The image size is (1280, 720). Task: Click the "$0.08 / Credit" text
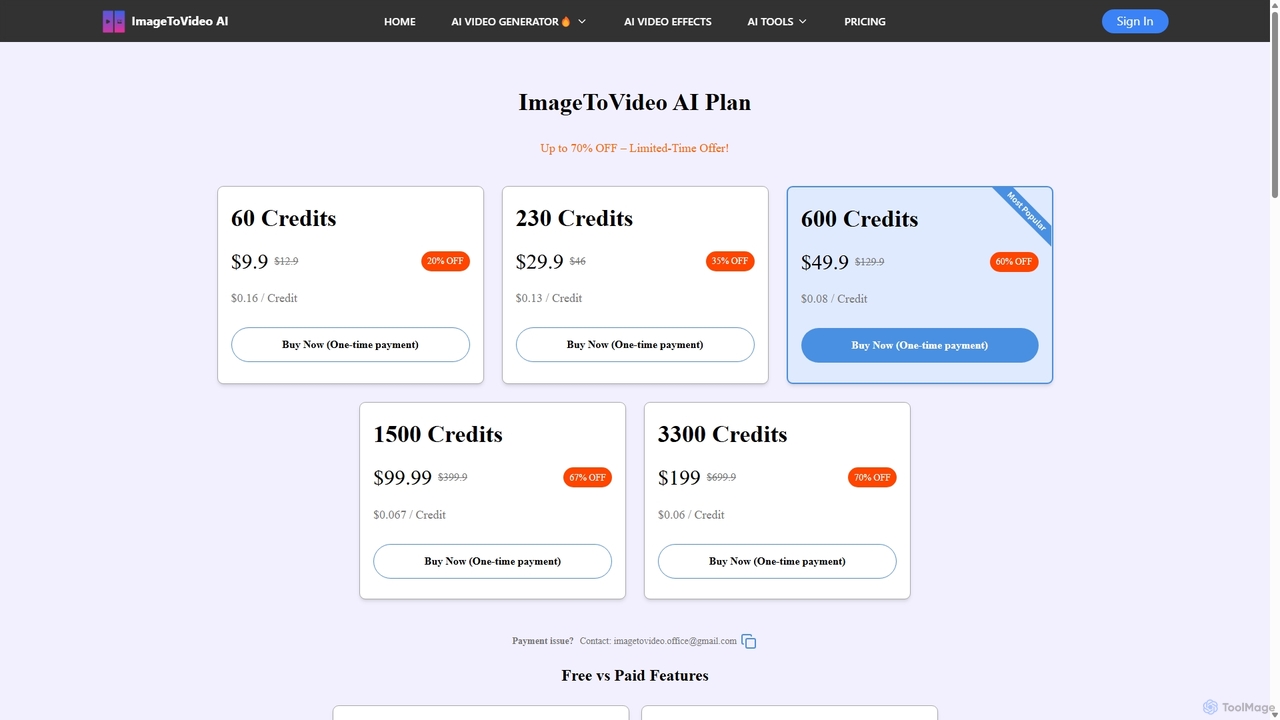click(x=834, y=299)
